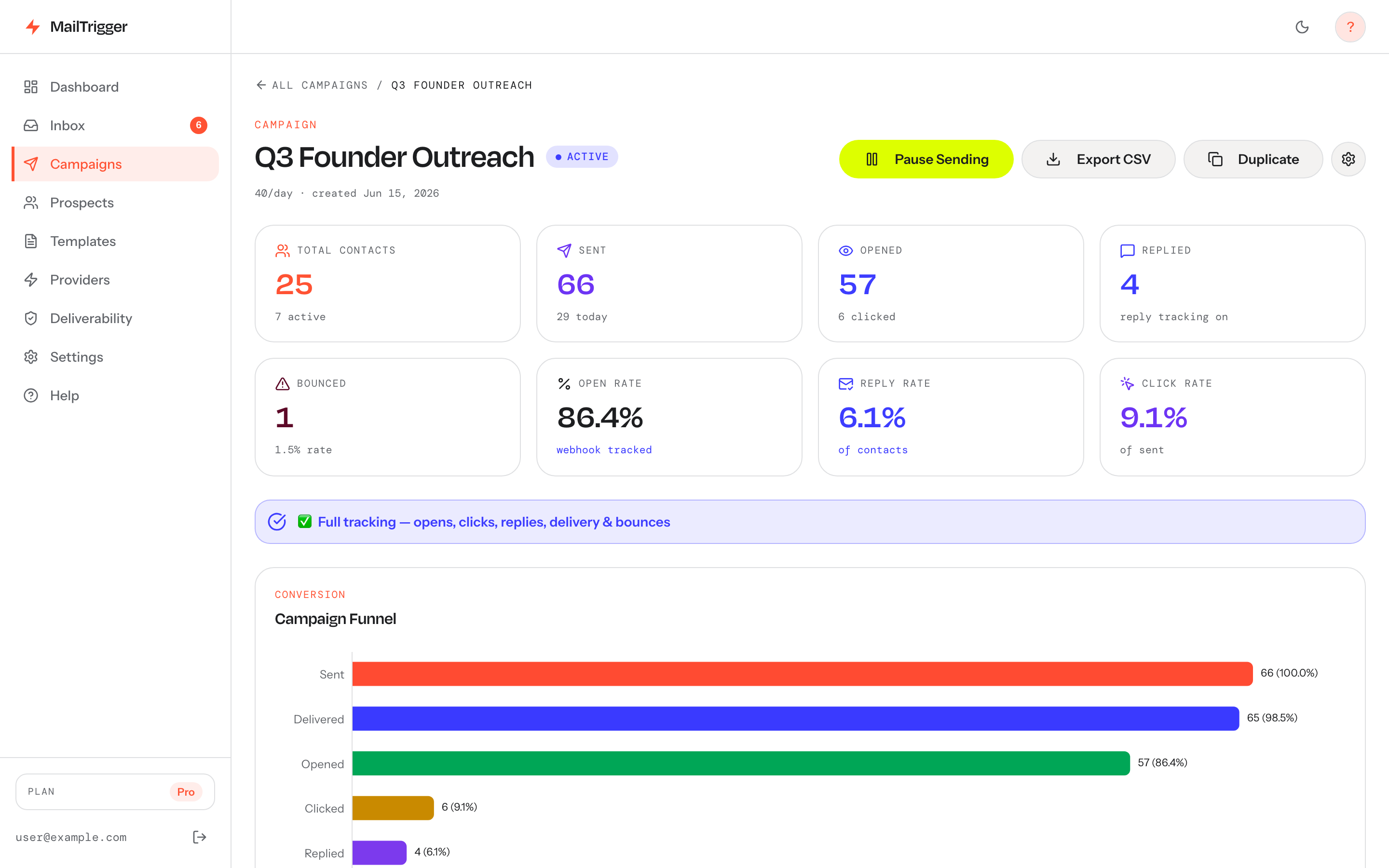Screen dimensions: 1389x868
Task: Select the green Opened funnel bar
Action: [741, 763]
